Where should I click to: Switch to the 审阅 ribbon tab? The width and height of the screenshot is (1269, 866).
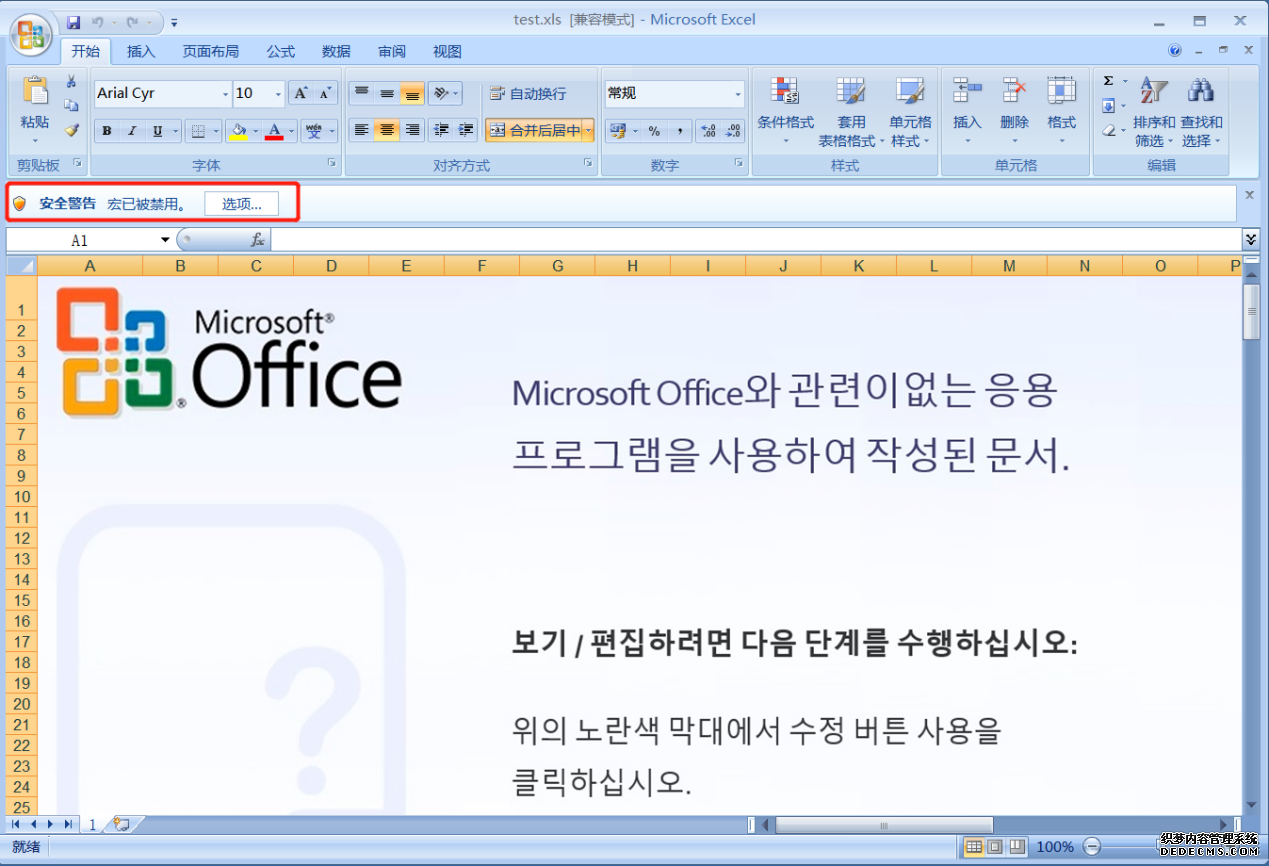pos(392,51)
